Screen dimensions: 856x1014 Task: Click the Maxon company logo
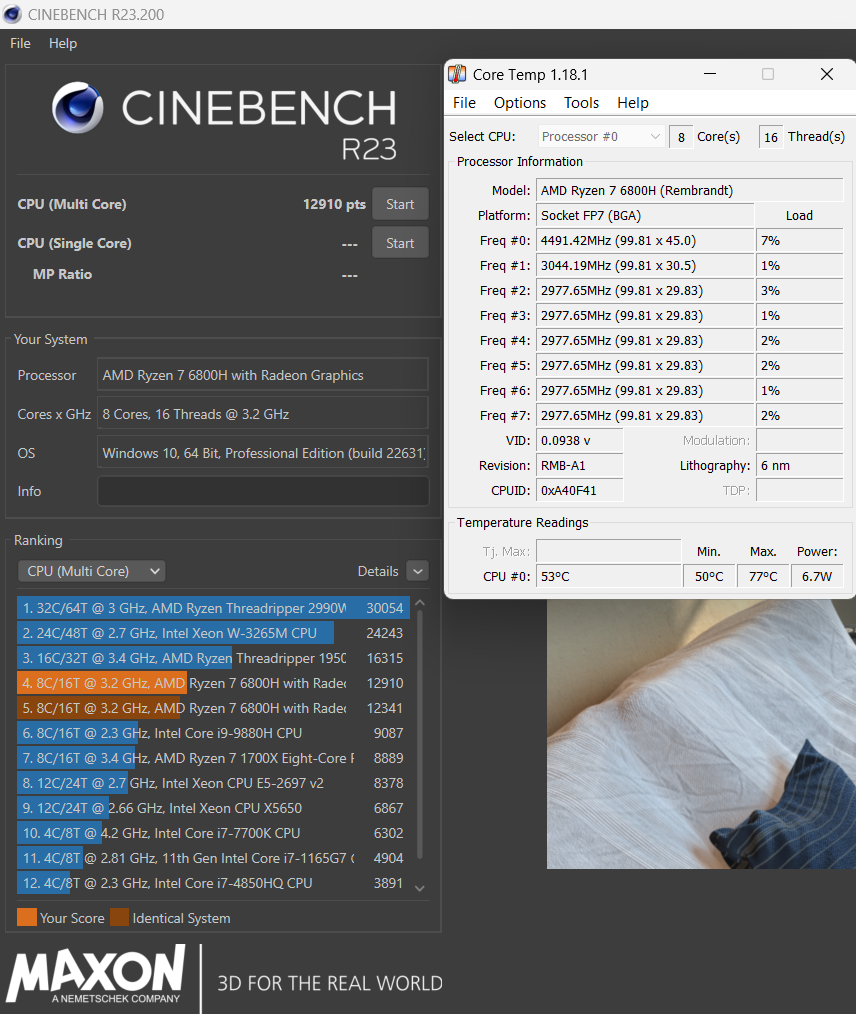[96, 975]
